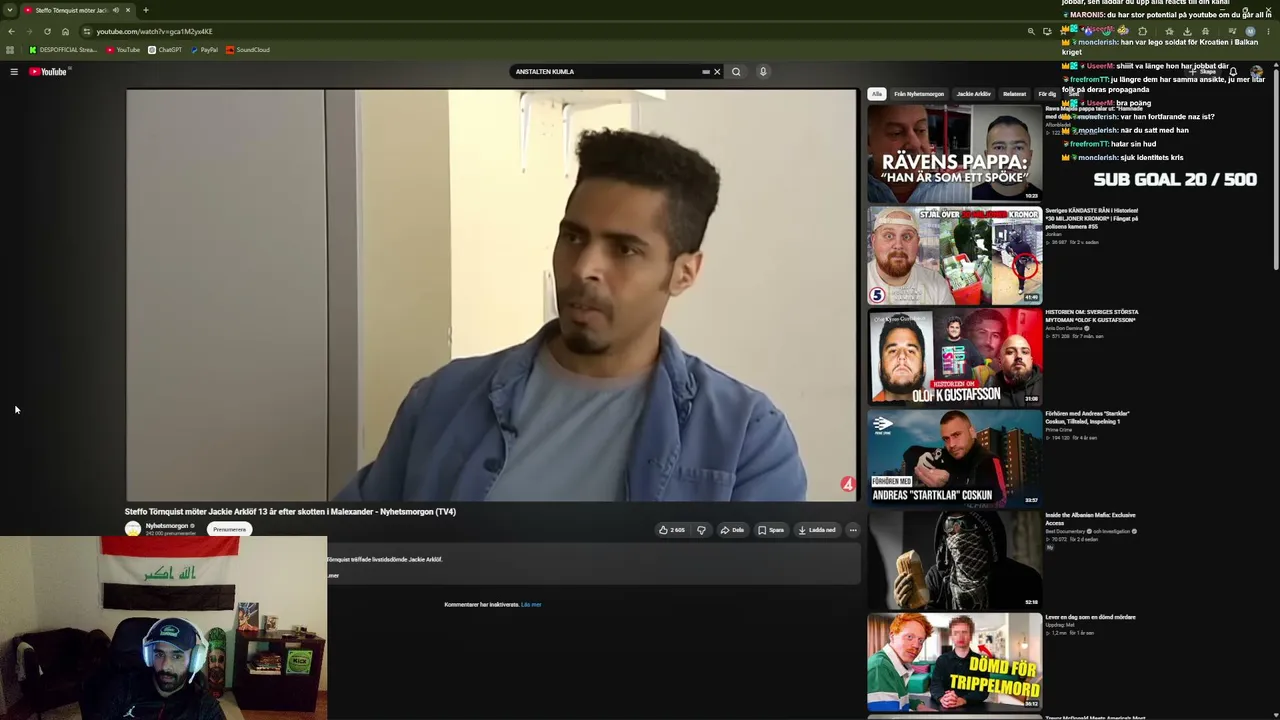Open the browser three-dot menu
The image size is (1280, 720).
[1269, 31]
